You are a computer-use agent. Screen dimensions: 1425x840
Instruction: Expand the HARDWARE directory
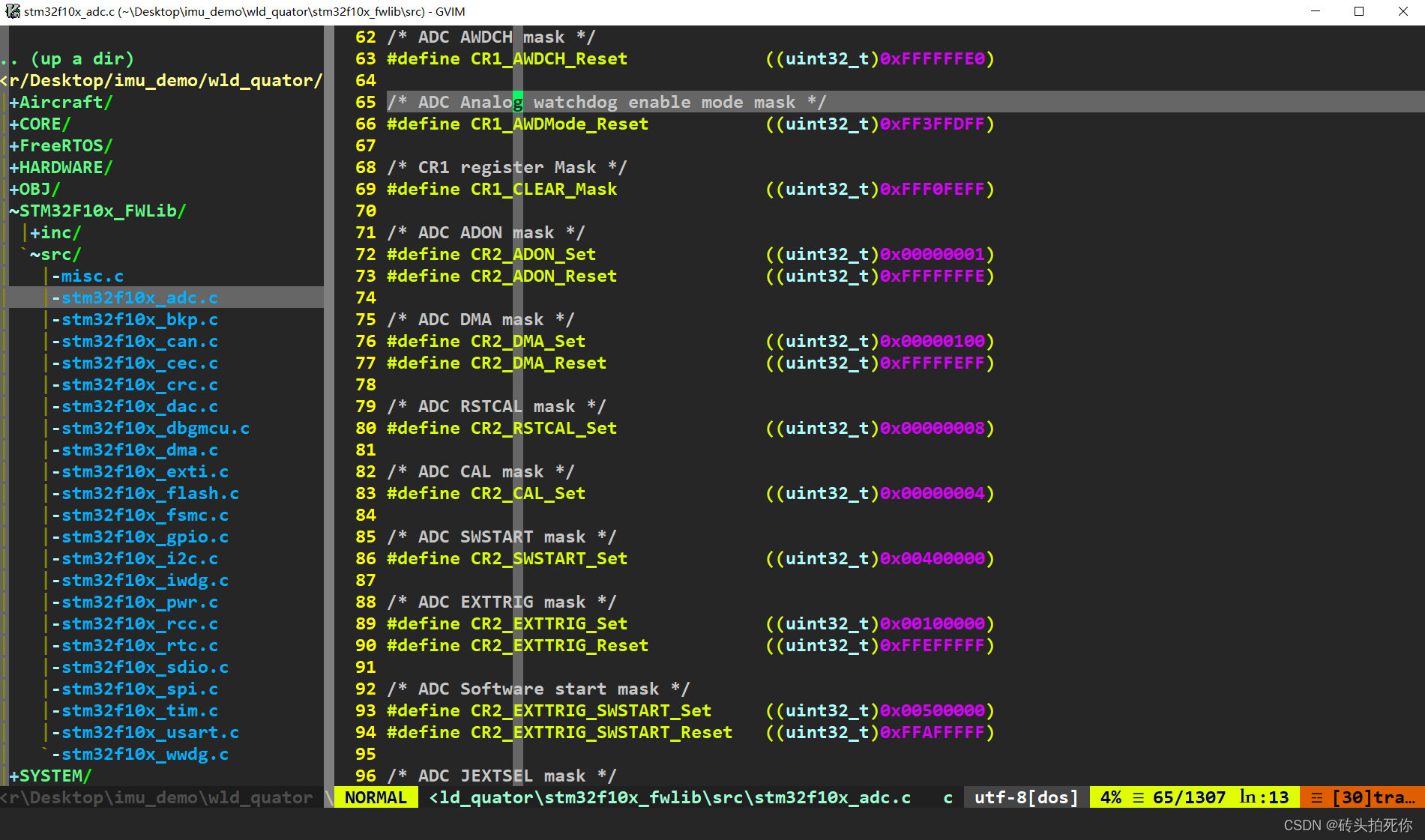[x=60, y=167]
